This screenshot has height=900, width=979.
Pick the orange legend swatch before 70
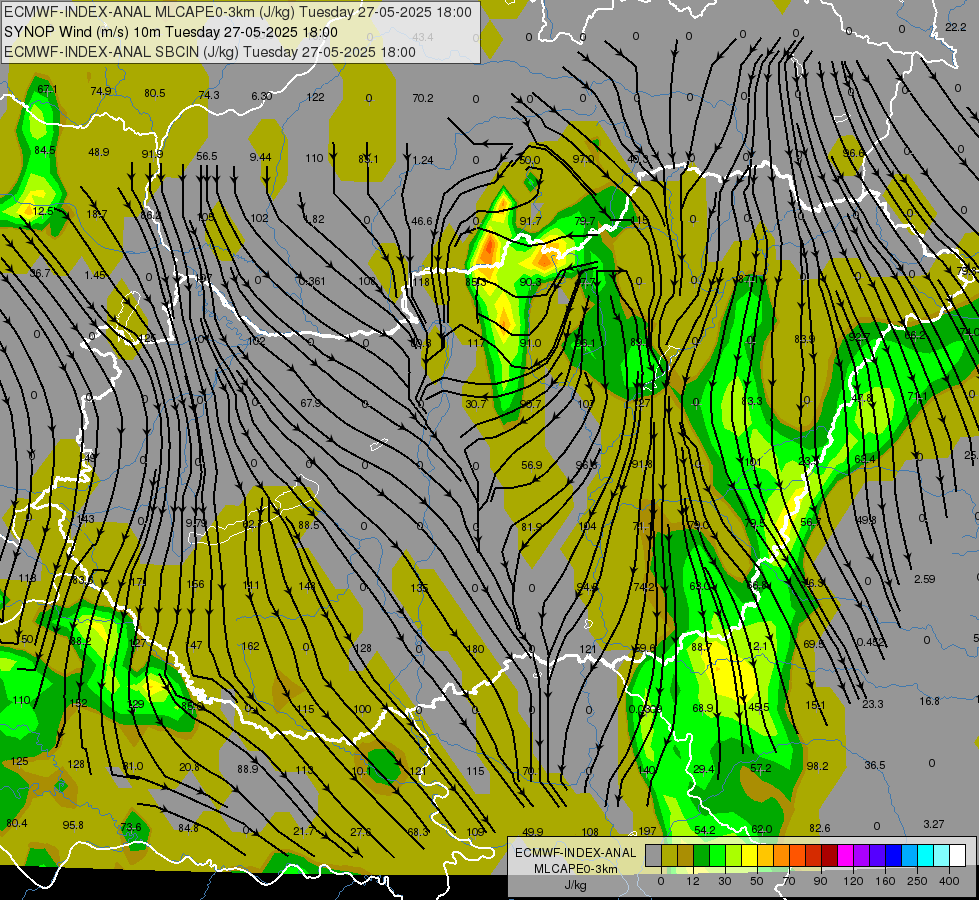tap(782, 855)
